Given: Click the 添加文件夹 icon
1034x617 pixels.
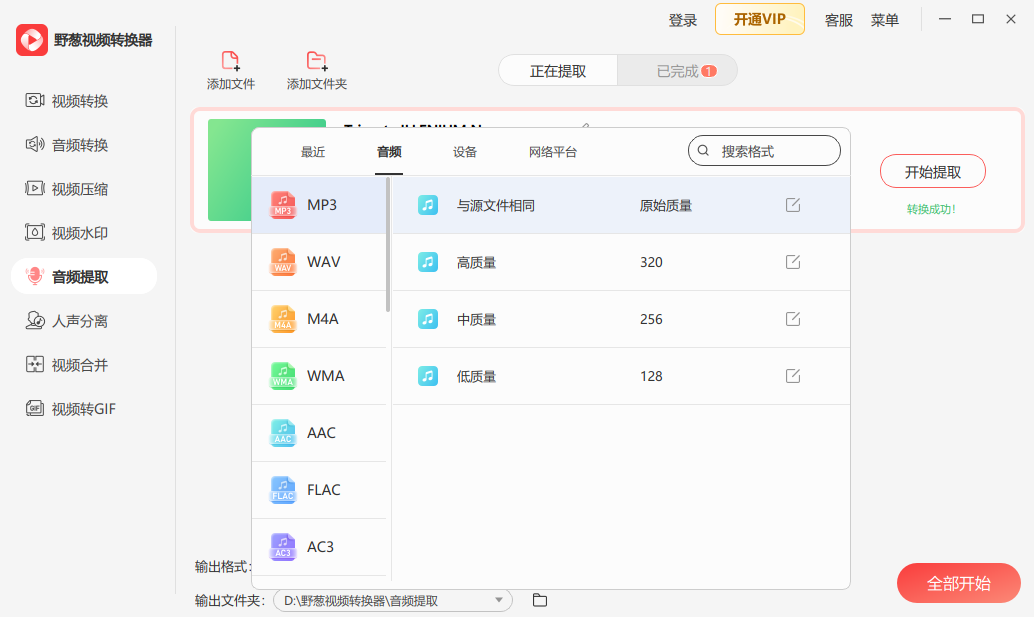Looking at the screenshot, I should click(x=315, y=60).
